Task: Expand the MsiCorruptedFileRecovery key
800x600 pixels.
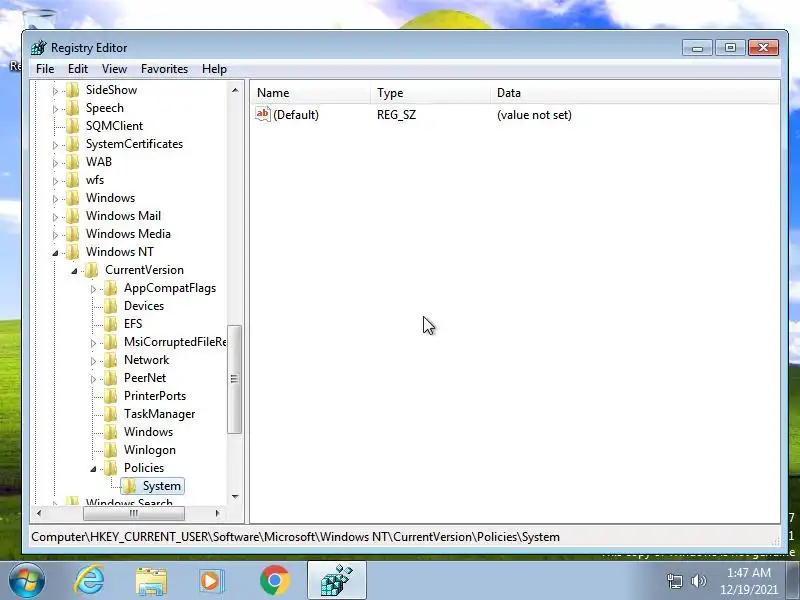Action: [93, 343]
